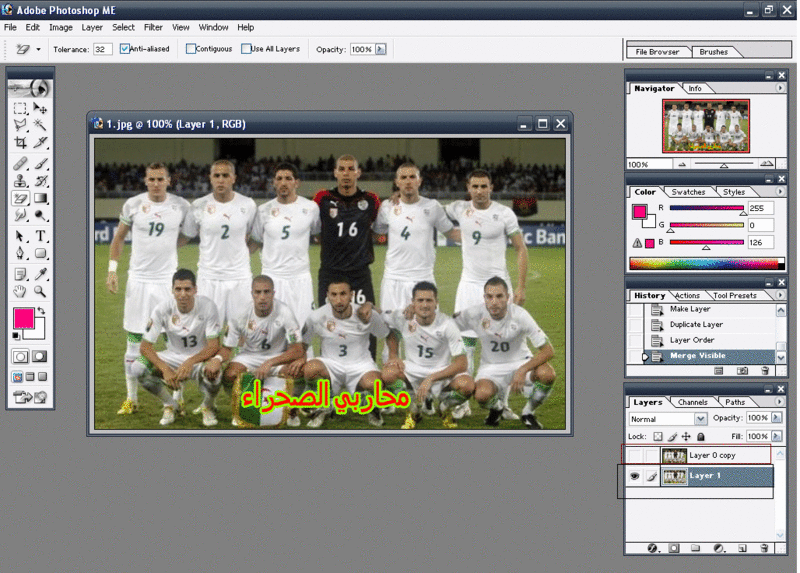The image size is (800, 573).
Task: Select the Clone Stamp tool
Action: click(20, 181)
